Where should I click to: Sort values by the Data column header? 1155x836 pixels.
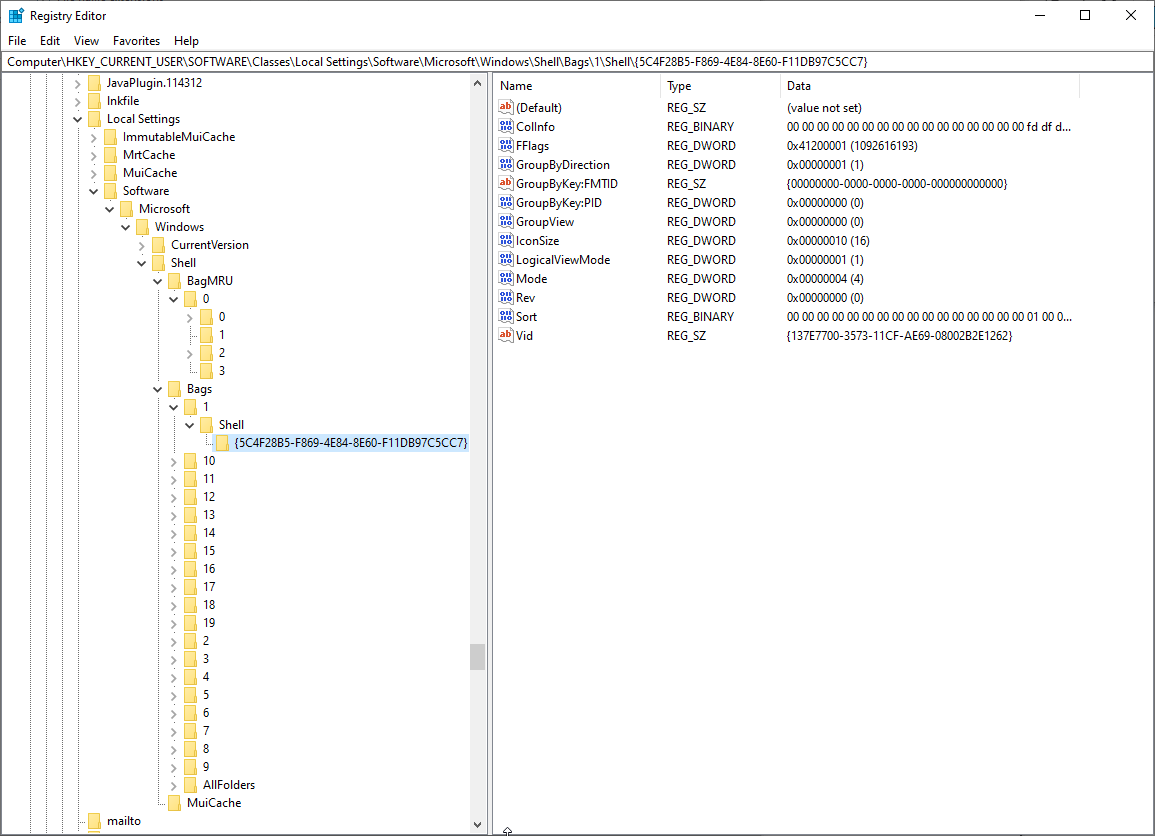pyautogui.click(x=930, y=85)
